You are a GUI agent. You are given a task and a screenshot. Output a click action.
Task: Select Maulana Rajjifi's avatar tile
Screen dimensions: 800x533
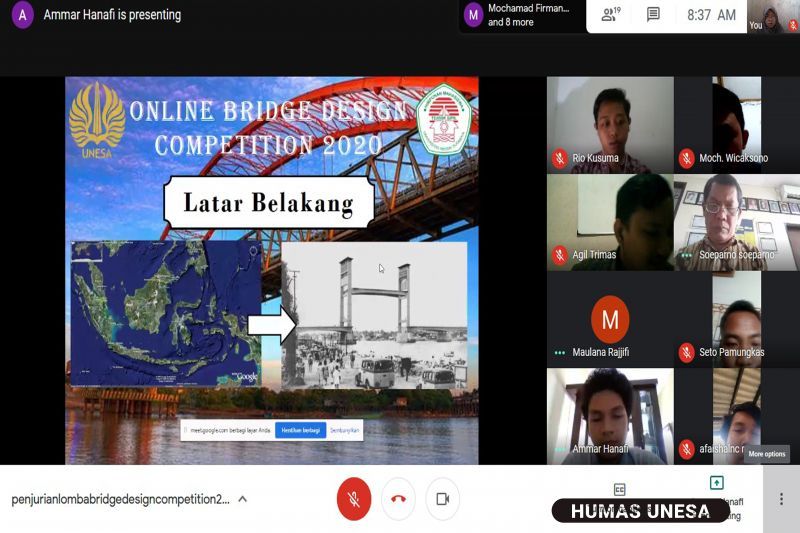point(610,319)
